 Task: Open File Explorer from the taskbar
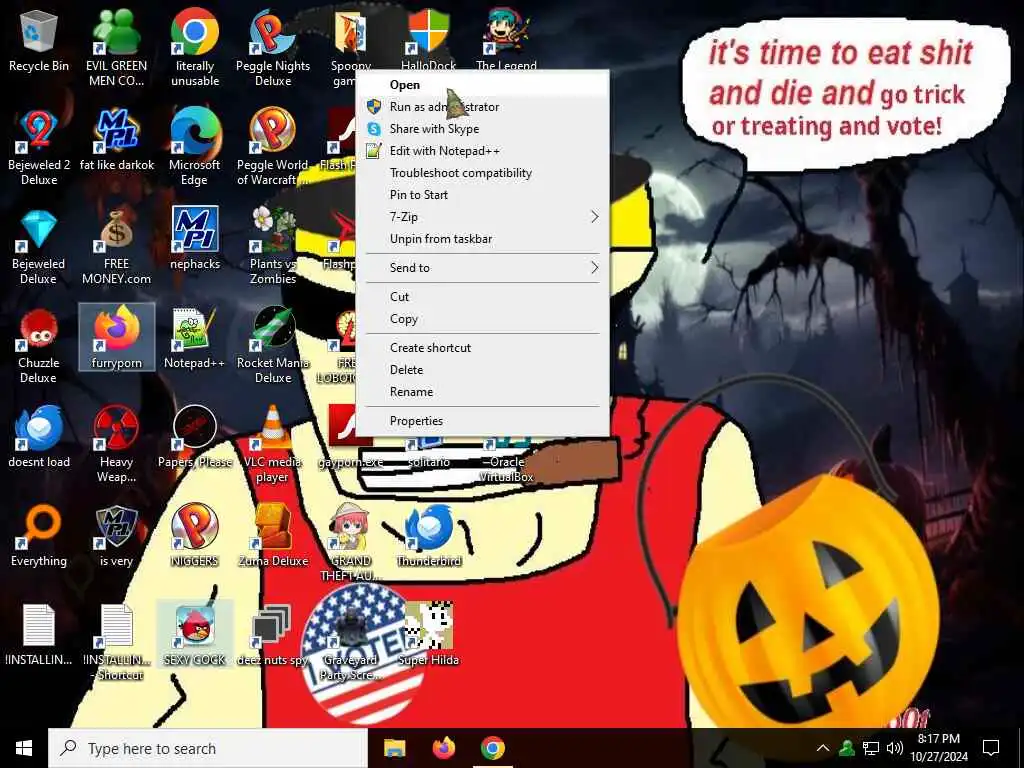(x=394, y=748)
